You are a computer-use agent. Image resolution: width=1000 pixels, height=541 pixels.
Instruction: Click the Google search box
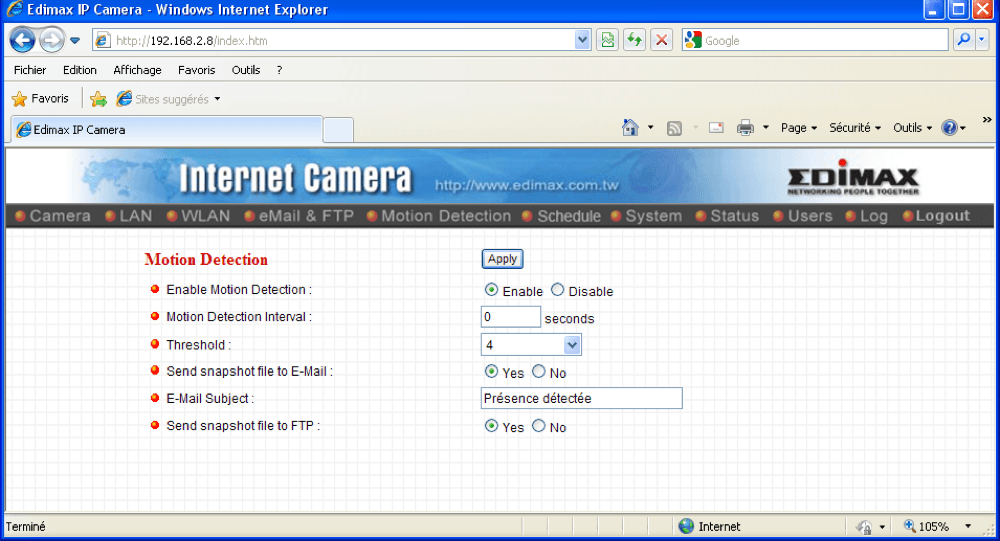point(815,40)
